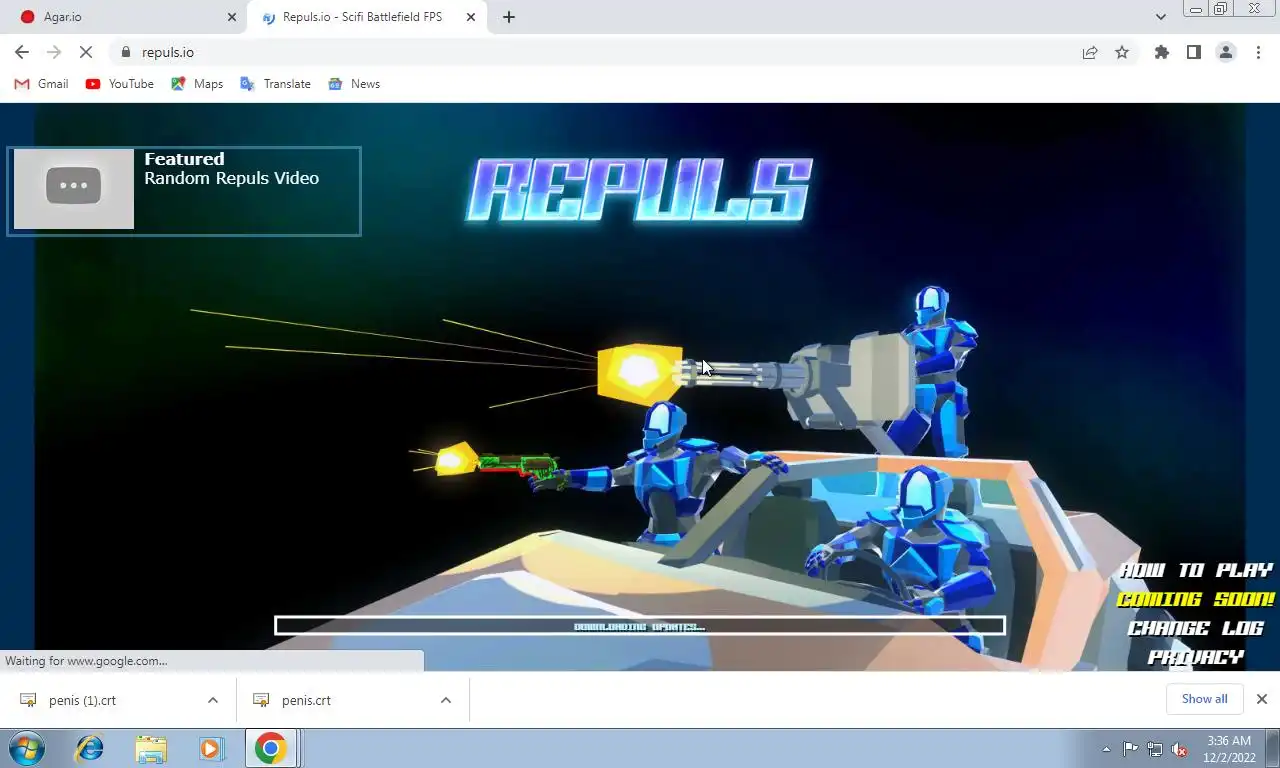Viewport: 1280px width, 768px height.
Task: Toggle the browser side panel
Action: [1193, 52]
